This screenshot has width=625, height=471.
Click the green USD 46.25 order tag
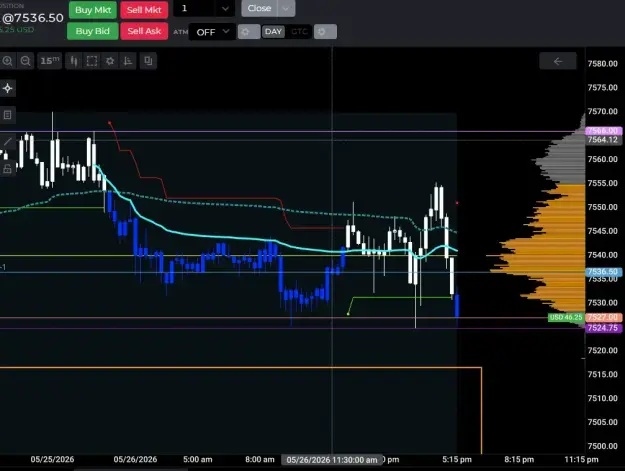[x=566, y=317]
